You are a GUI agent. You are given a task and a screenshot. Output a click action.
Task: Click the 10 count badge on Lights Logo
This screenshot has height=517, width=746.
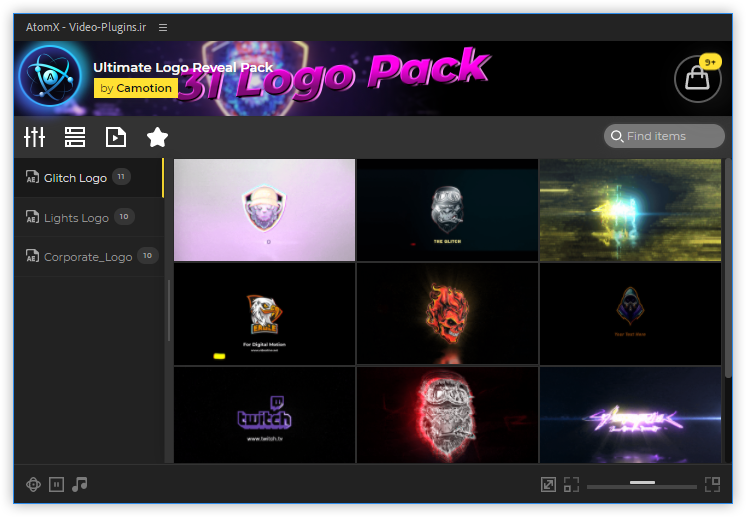click(x=124, y=217)
